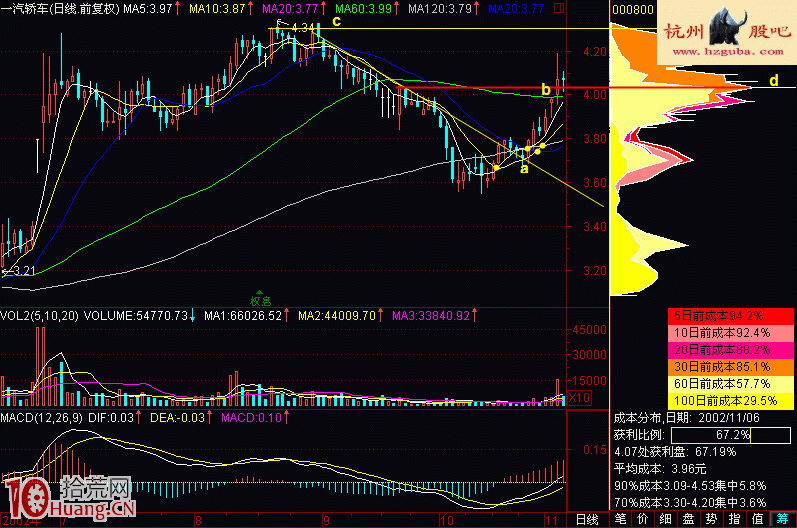This screenshot has height=528, width=797.
Task: Click the 90%成本3.09-4.53集中5.8% line
Action: (x=690, y=486)
